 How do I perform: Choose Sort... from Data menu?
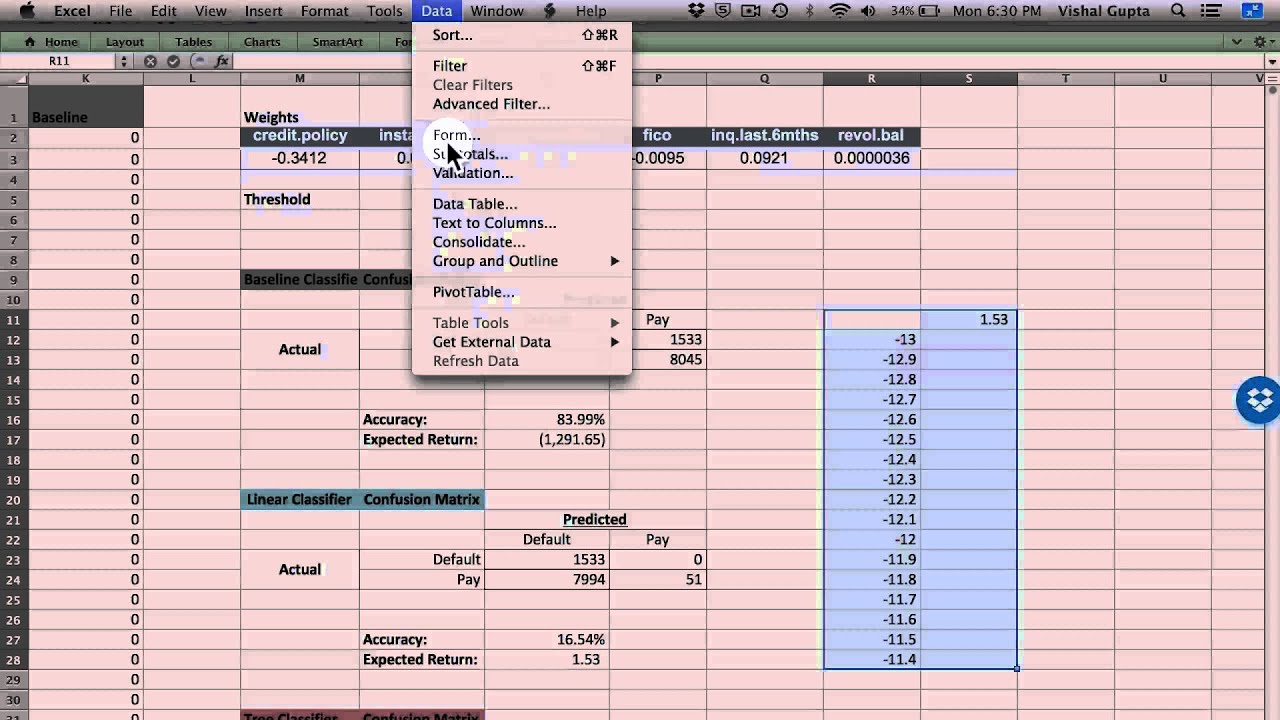coord(522,35)
